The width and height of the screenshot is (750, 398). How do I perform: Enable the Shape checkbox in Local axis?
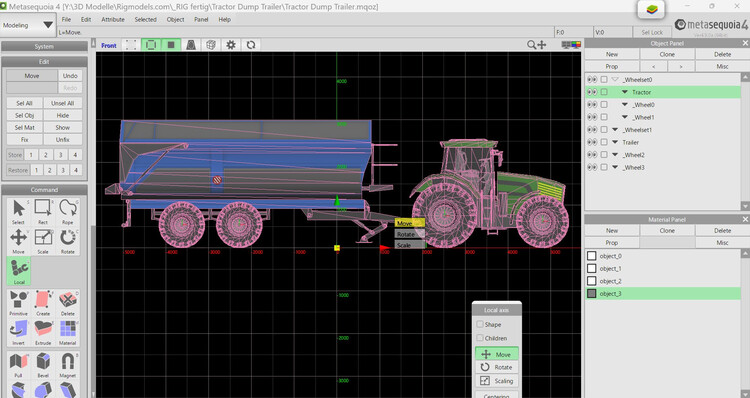[x=480, y=324]
